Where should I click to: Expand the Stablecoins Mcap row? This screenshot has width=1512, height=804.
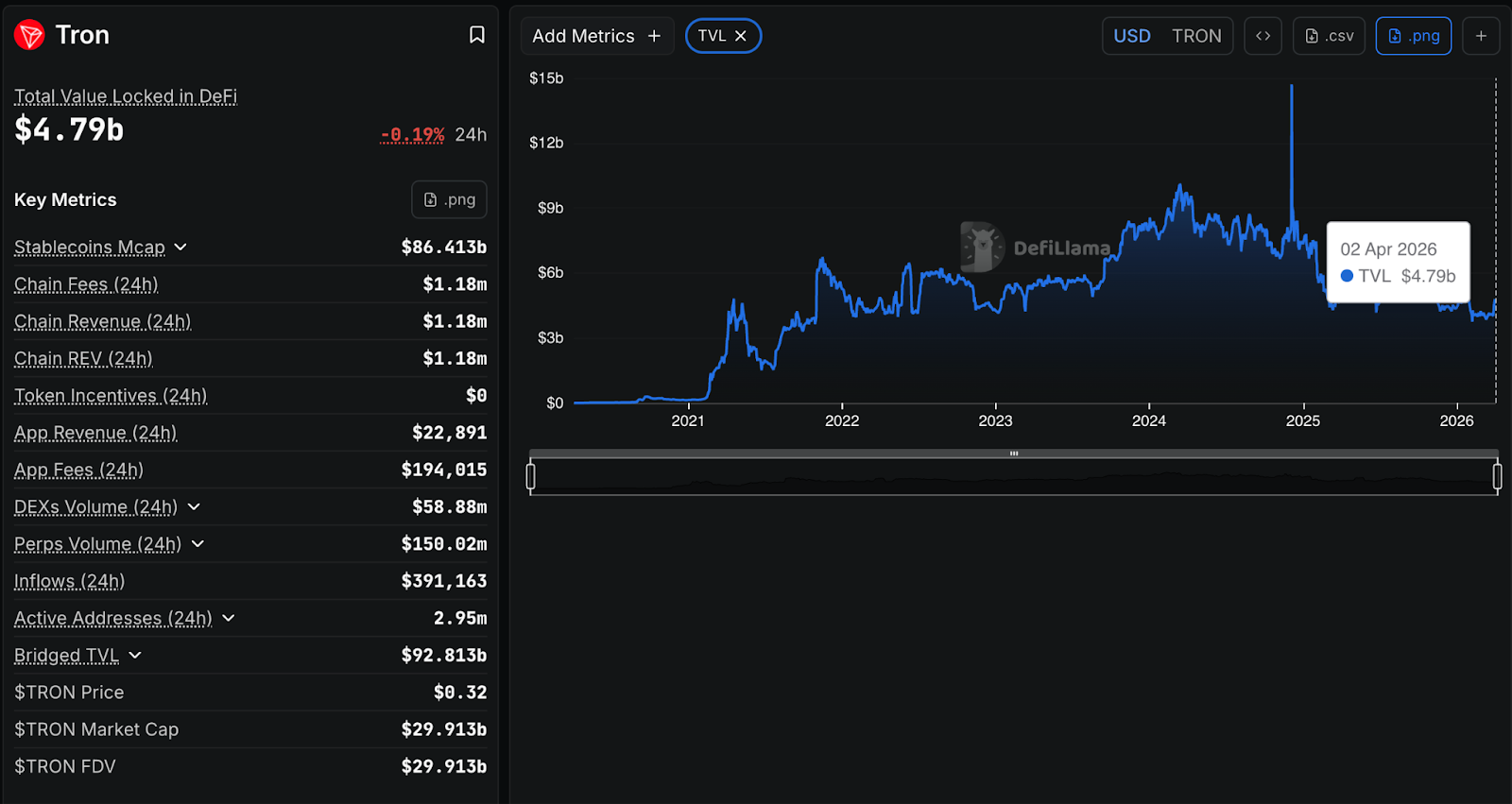click(x=180, y=248)
